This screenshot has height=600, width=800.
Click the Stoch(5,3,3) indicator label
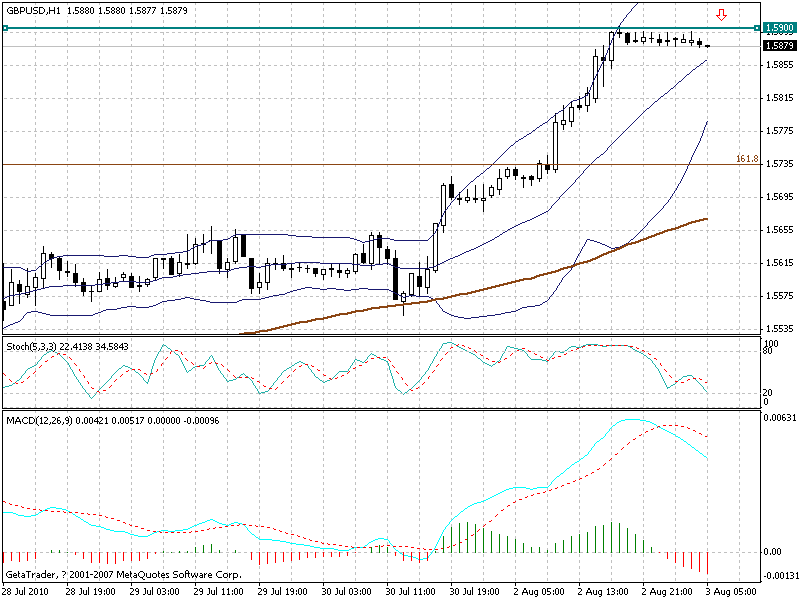coord(32,346)
